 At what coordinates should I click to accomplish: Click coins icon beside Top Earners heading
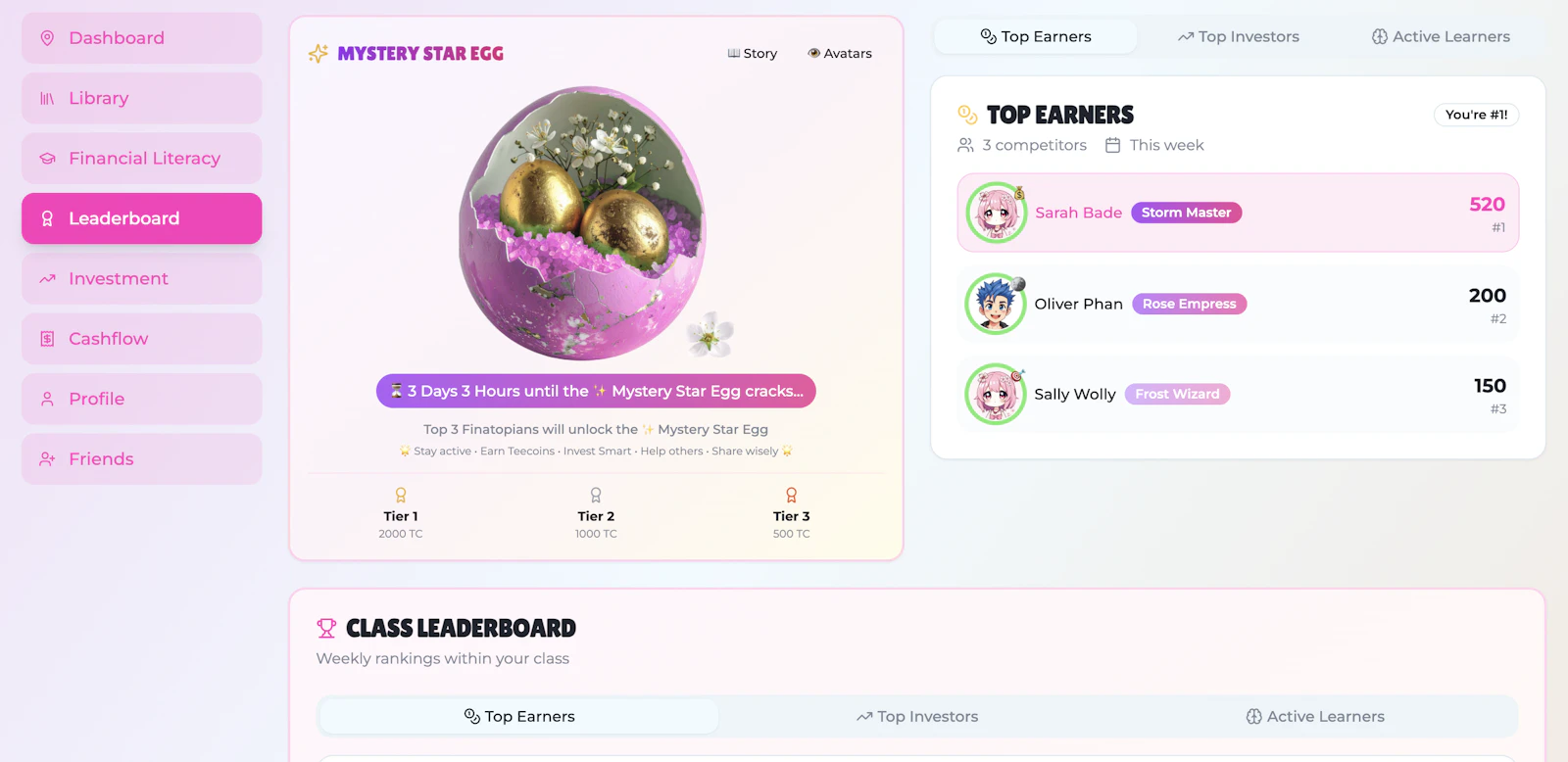(x=967, y=115)
